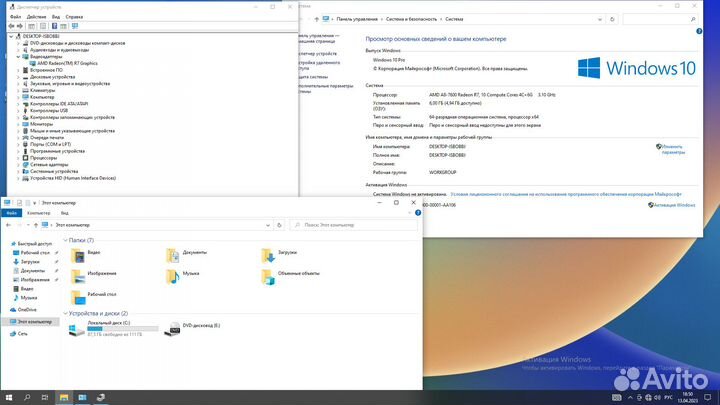
Task: Expand DVD-дисководы и дисководы компакт-дисков node
Action: pos(18,43)
